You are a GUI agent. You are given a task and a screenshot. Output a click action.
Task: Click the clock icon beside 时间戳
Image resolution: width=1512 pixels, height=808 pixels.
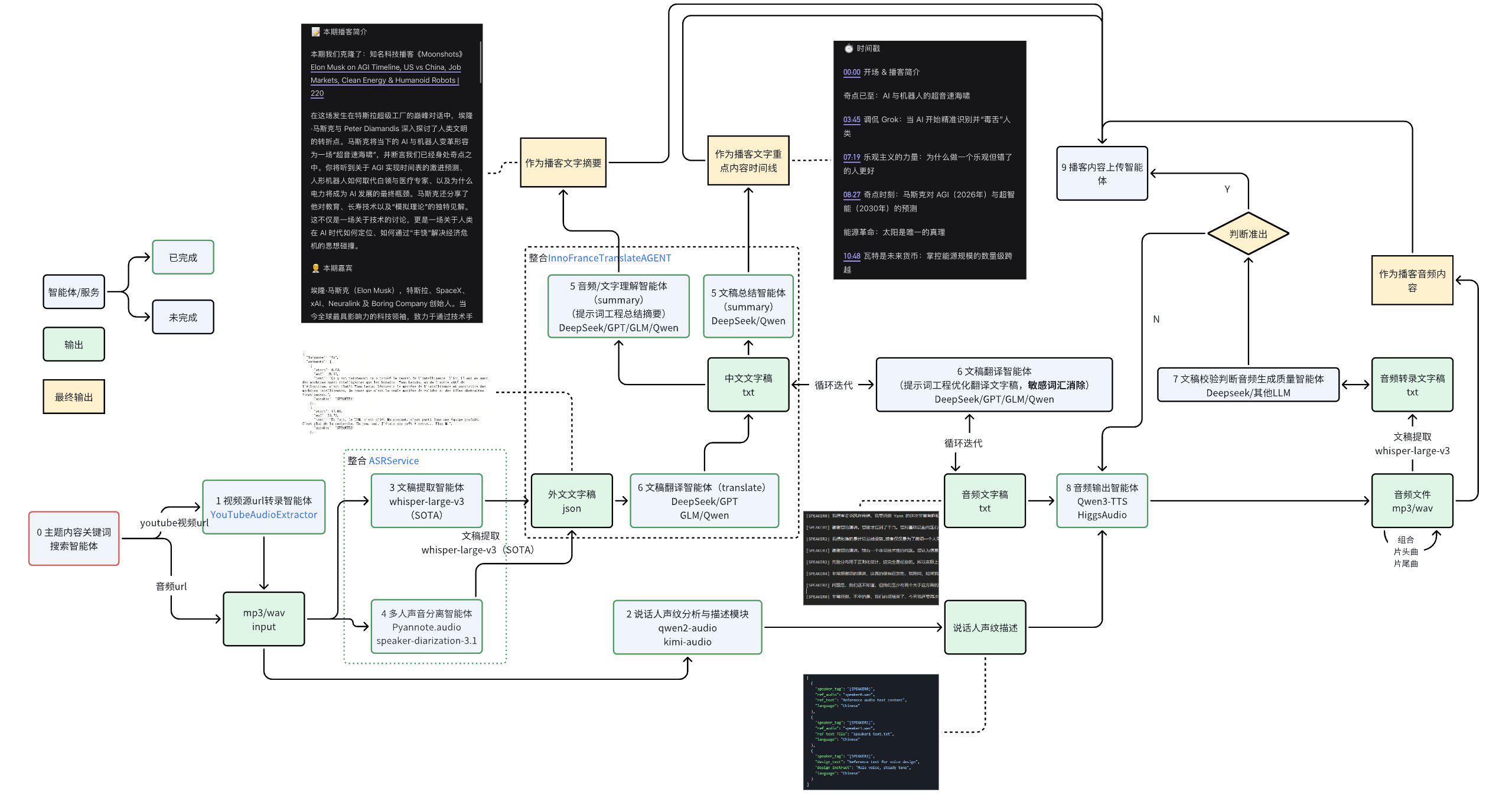pos(849,48)
